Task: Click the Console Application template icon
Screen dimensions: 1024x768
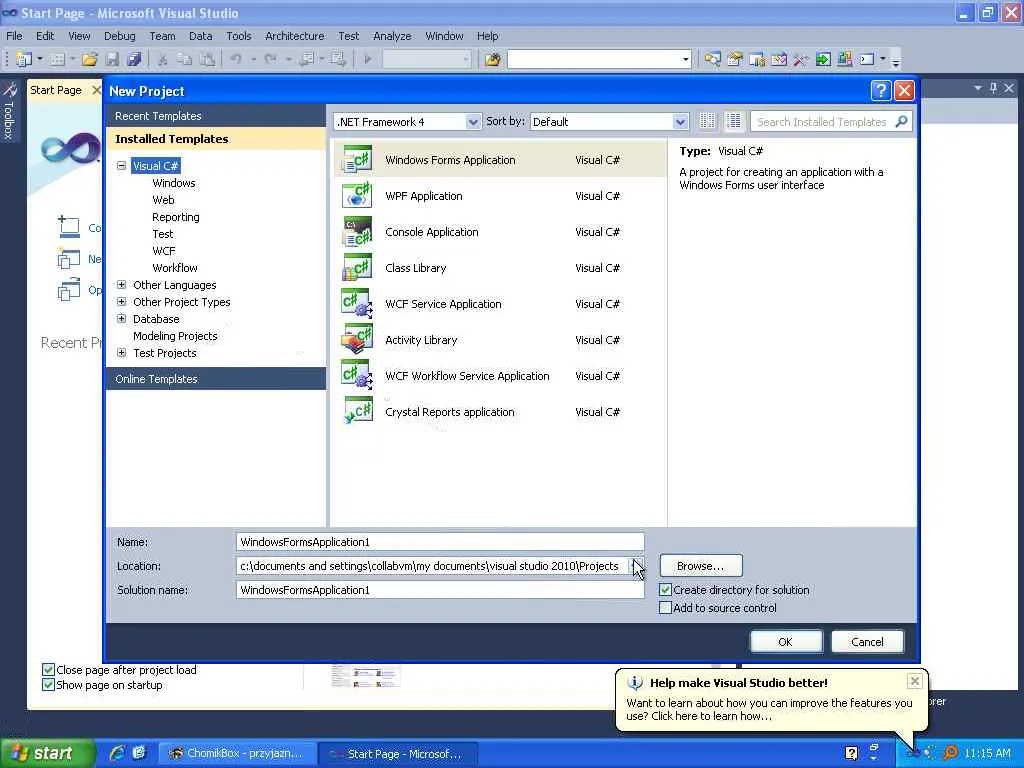Action: 357,231
